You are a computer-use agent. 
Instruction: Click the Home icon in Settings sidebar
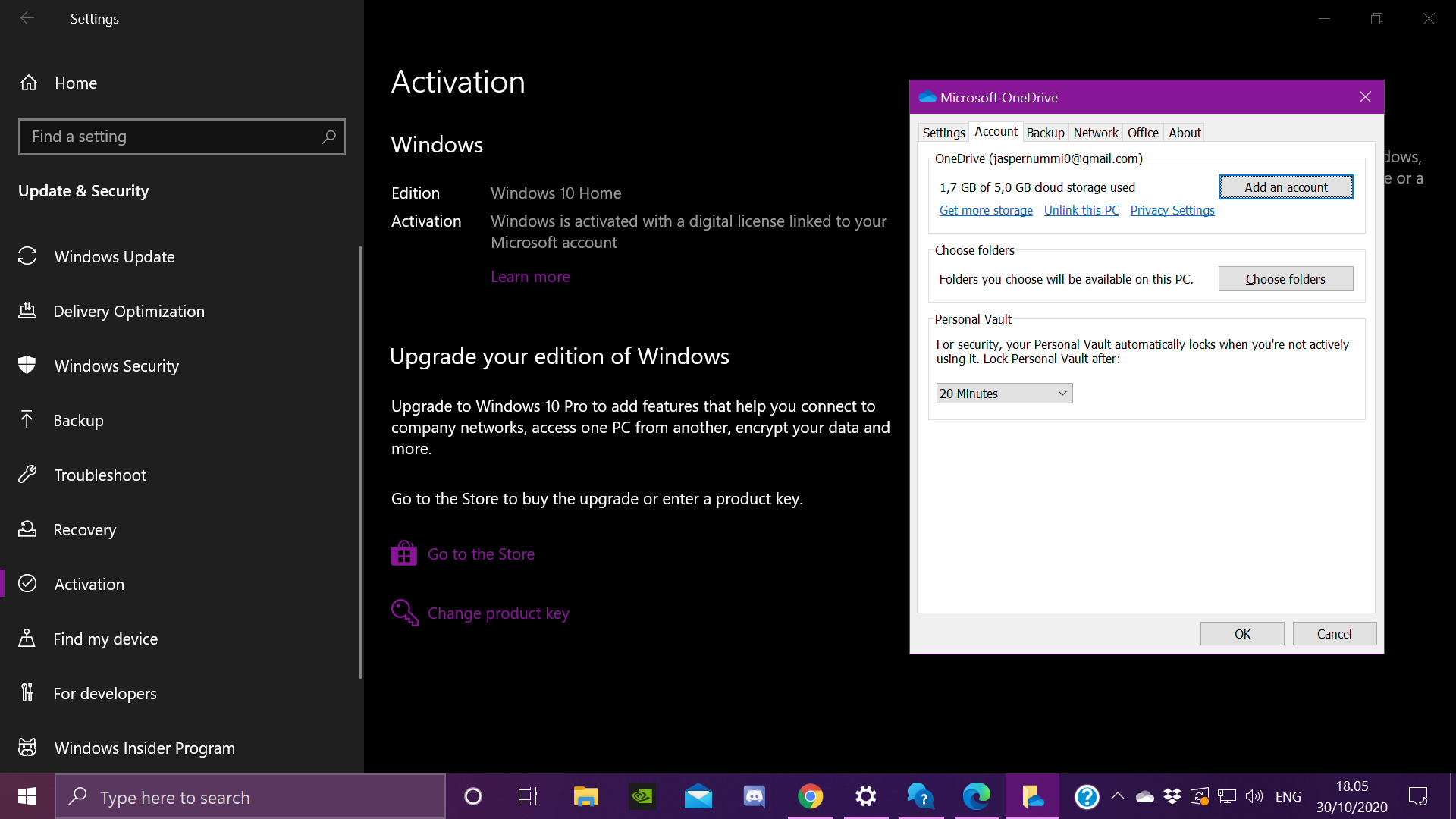pos(29,83)
